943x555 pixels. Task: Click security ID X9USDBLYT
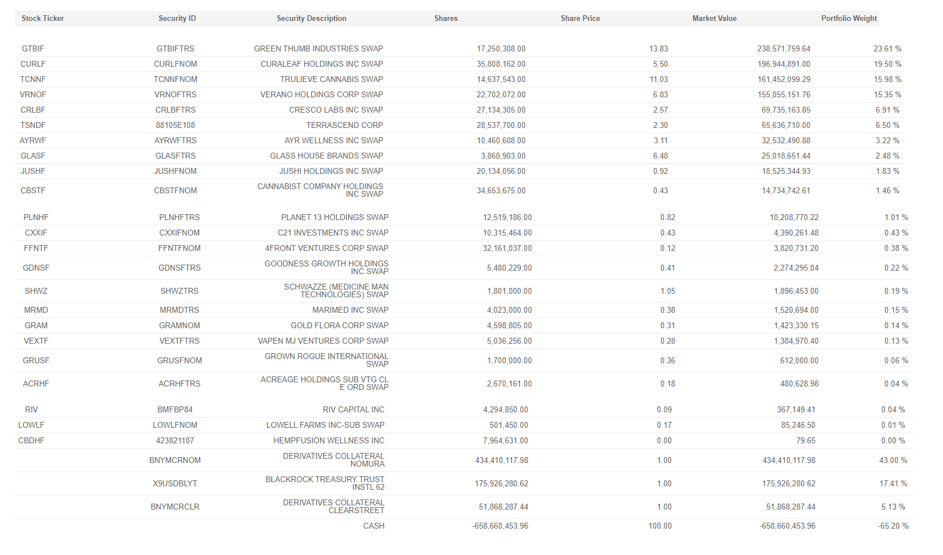[175, 483]
